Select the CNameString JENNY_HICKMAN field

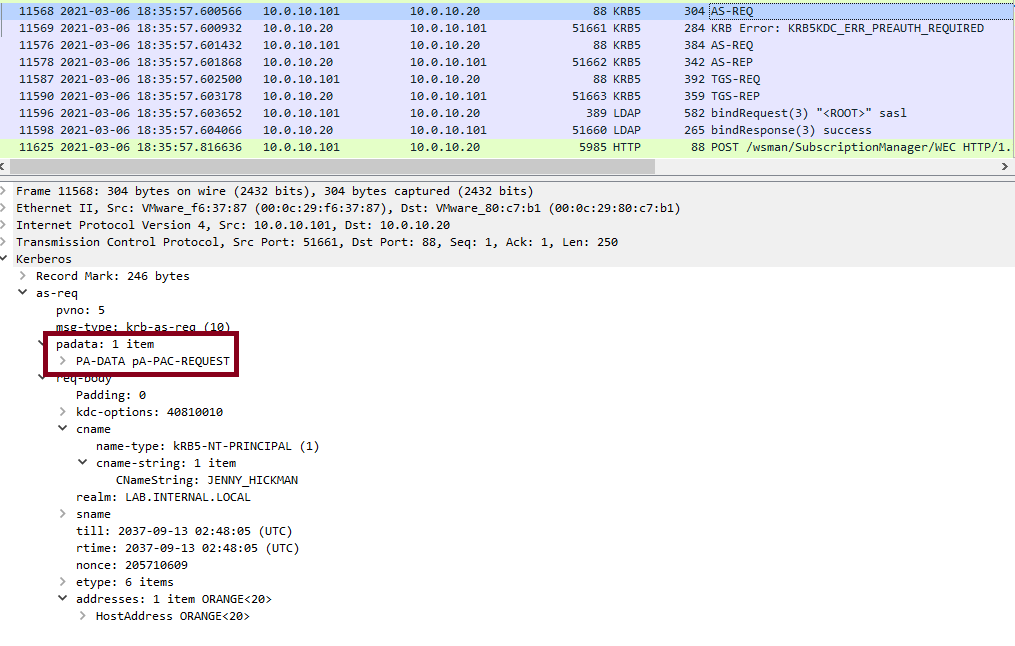[x=206, y=480]
